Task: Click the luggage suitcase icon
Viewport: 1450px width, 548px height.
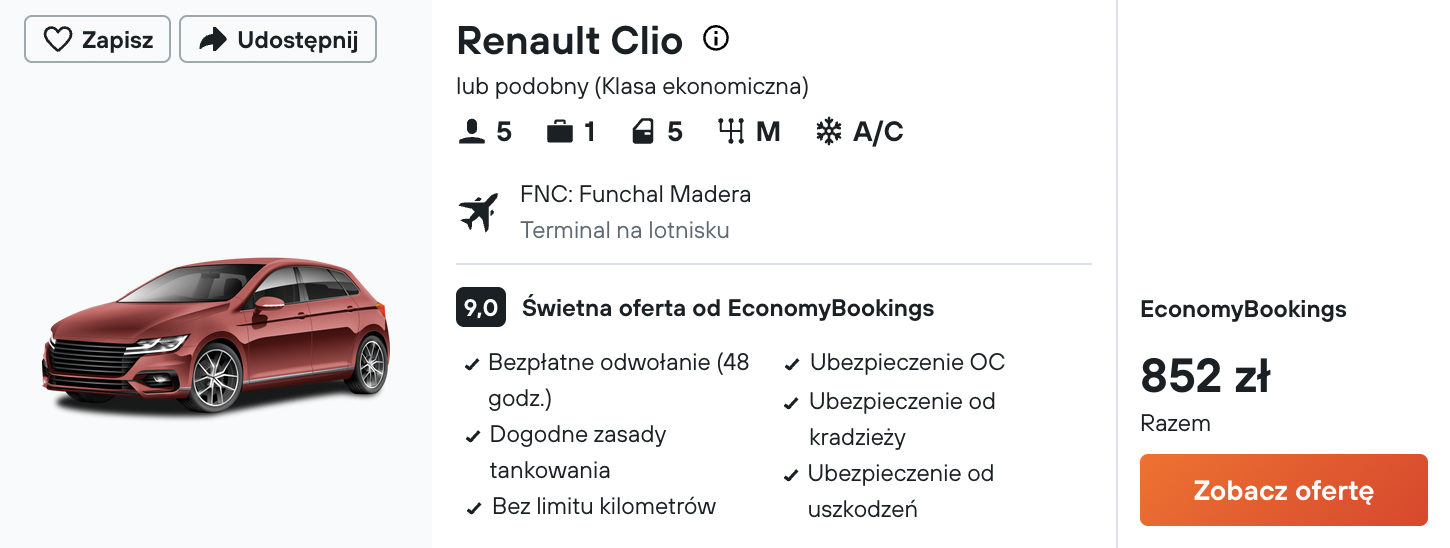Action: point(560,131)
